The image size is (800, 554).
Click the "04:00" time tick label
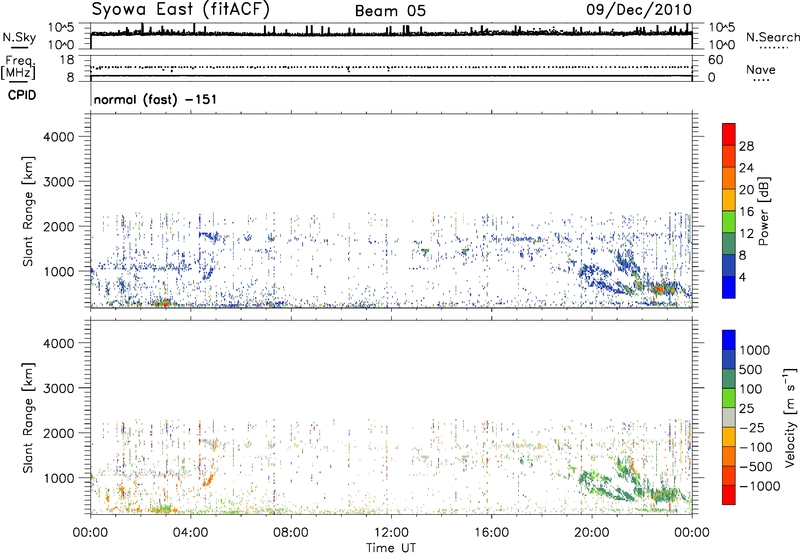[x=190, y=533]
